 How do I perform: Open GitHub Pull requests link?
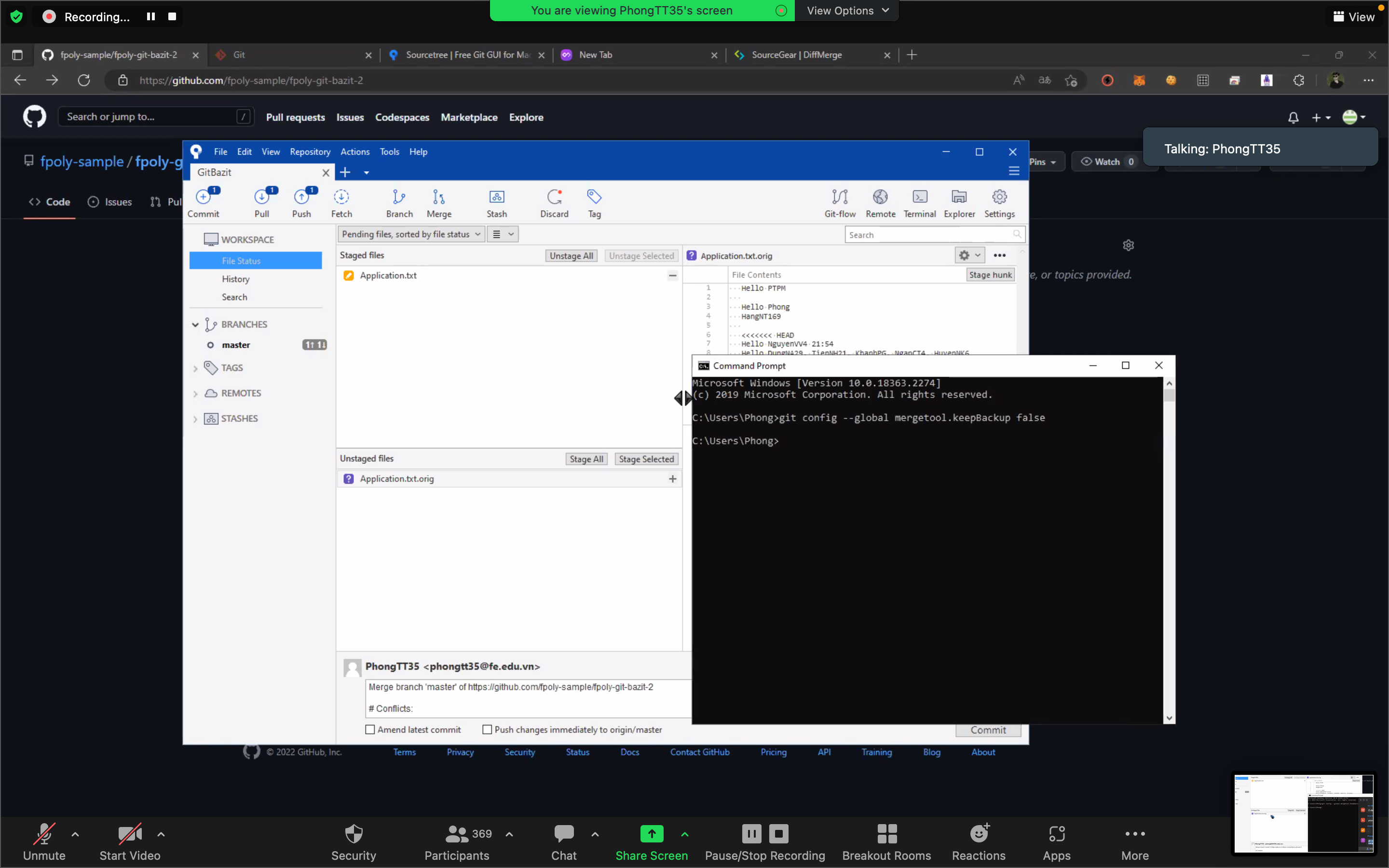(295, 117)
